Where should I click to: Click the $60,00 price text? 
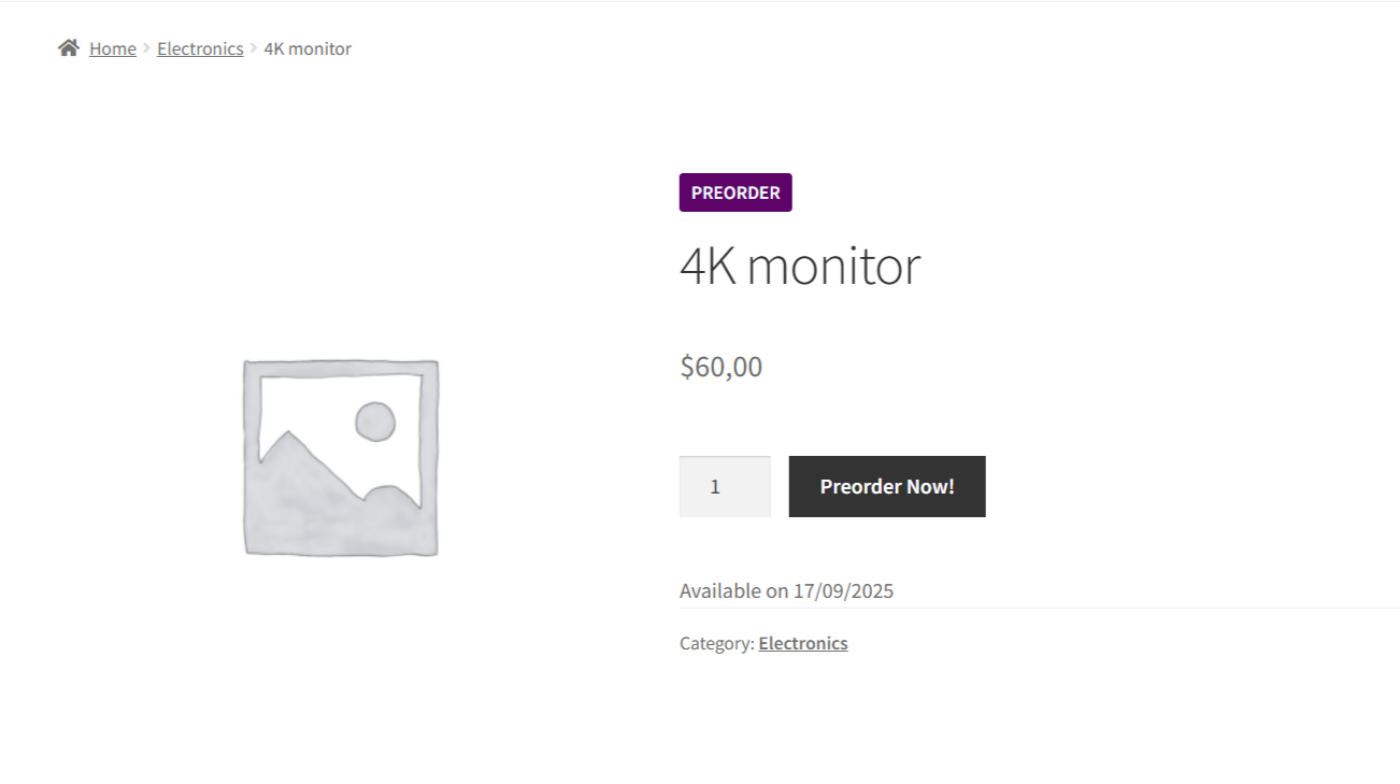(721, 366)
